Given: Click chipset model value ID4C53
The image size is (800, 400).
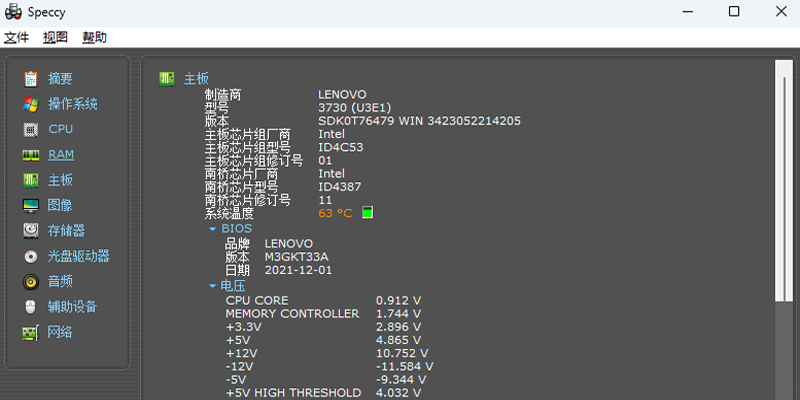Looking at the screenshot, I should 341,147.
